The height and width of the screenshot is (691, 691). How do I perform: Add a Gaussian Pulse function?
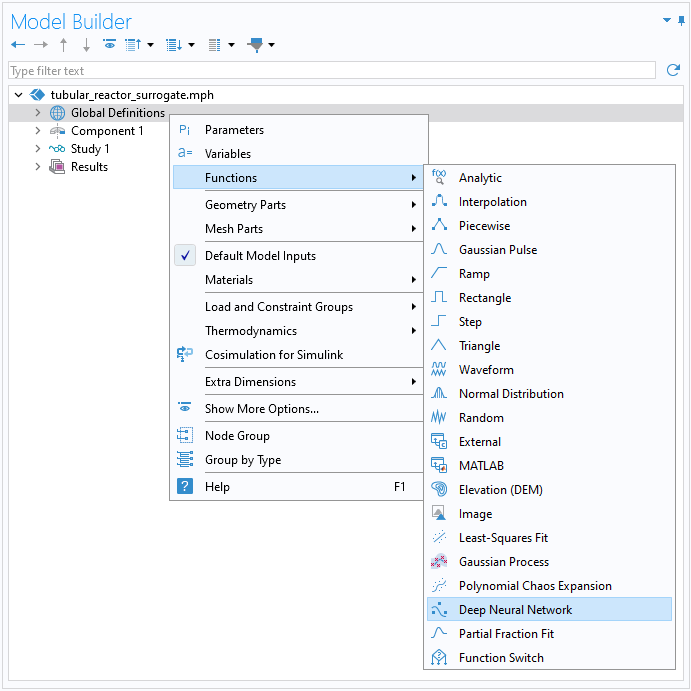point(549,250)
